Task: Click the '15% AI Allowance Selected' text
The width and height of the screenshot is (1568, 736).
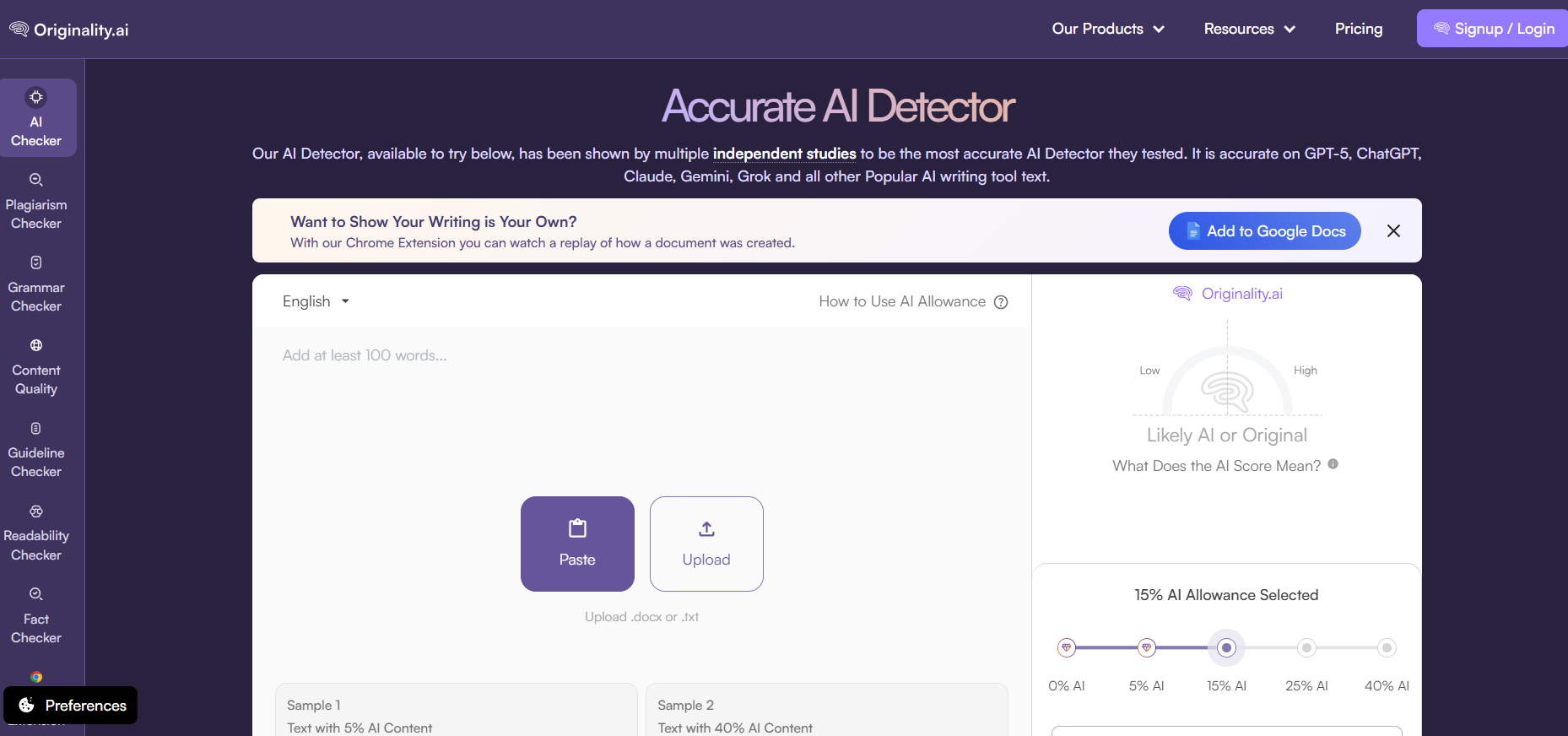Action: click(1226, 595)
